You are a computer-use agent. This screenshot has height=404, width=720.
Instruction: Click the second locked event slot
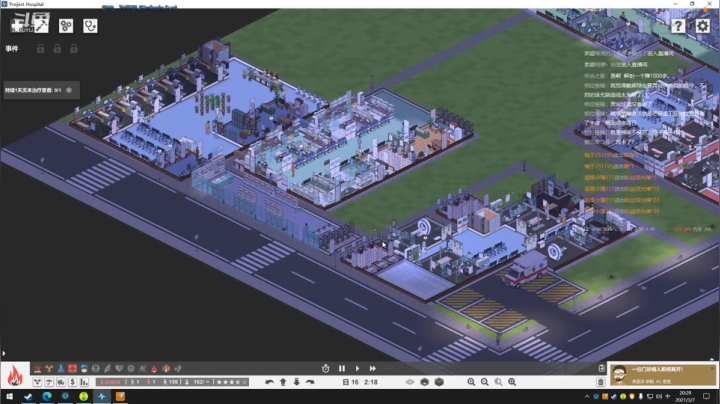(x=57, y=48)
